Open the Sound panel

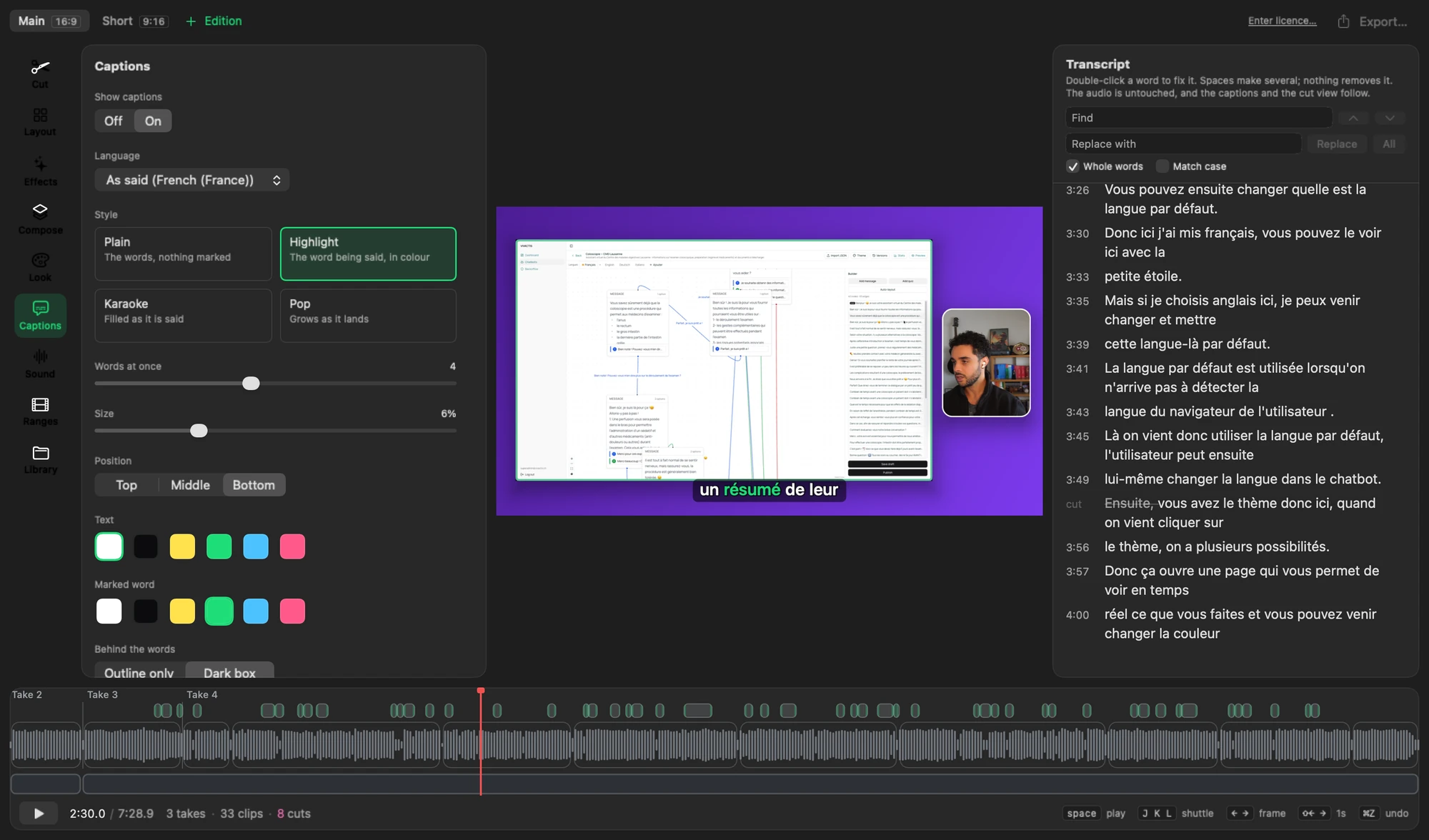coord(40,364)
